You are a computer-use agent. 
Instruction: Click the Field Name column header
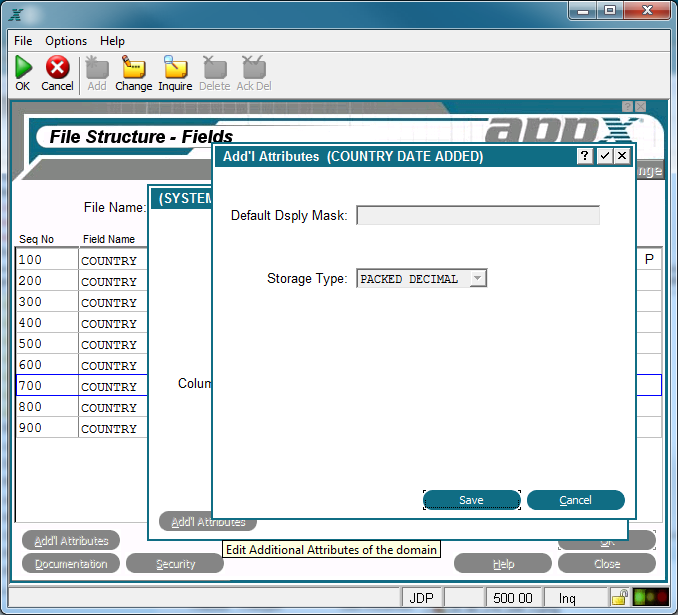pos(109,239)
